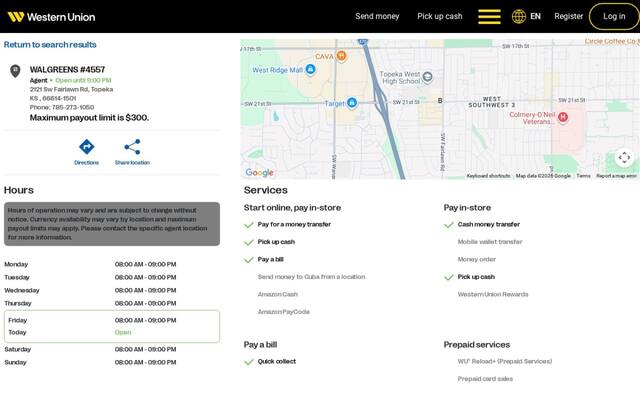Click the Share location icon
Image resolution: width=640 pixels, height=400 pixels.
(132, 147)
